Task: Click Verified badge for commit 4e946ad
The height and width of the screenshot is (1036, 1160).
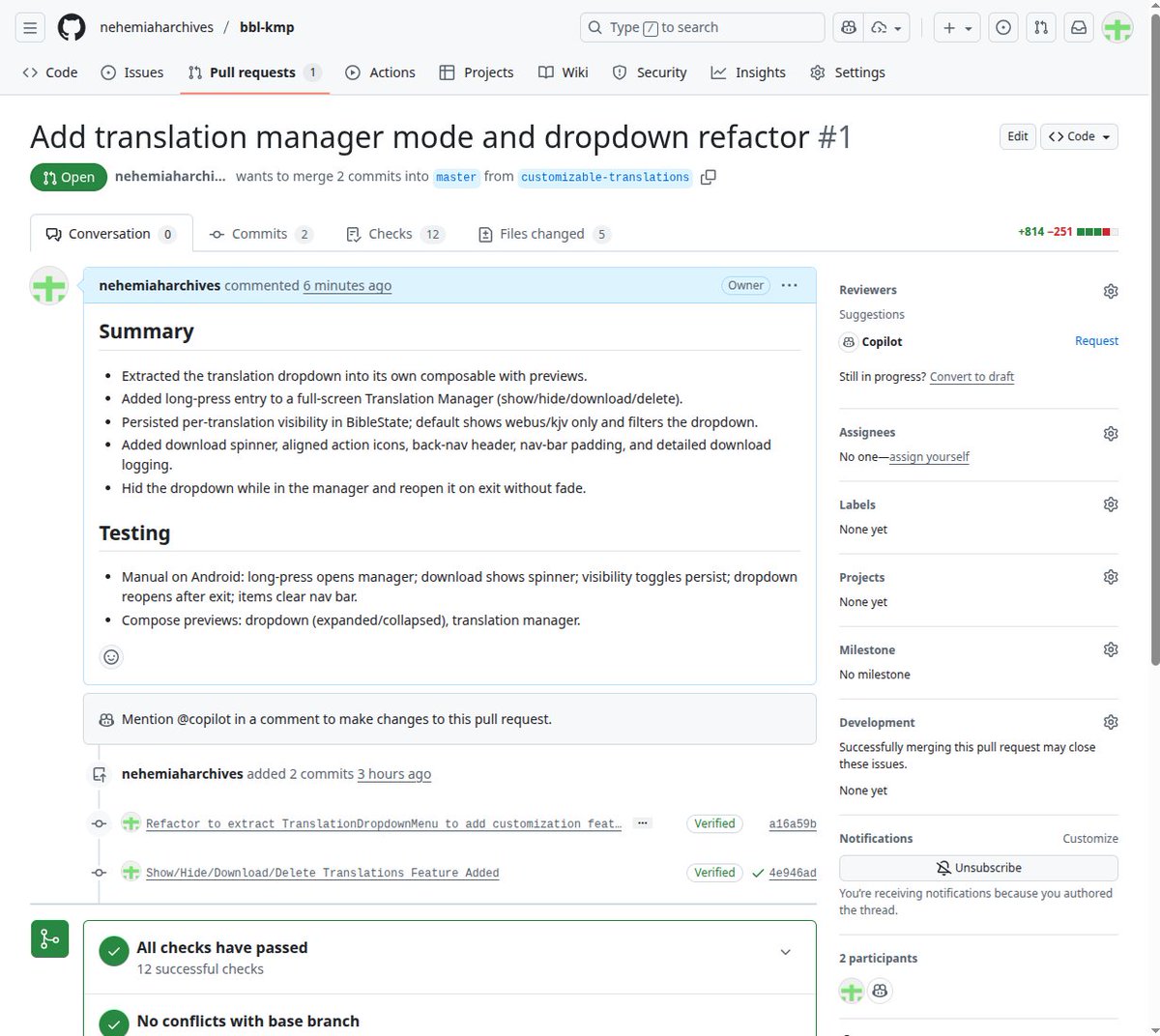Action: [x=714, y=872]
